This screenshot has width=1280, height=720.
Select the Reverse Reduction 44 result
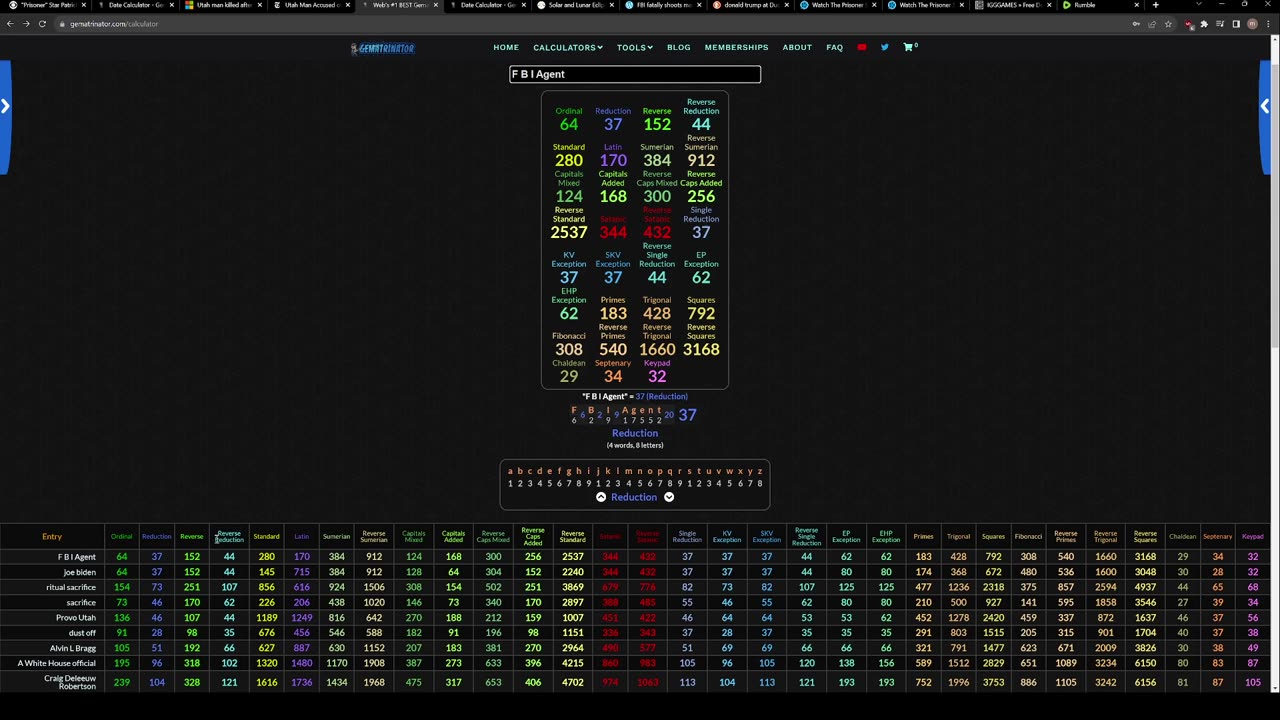click(701, 116)
